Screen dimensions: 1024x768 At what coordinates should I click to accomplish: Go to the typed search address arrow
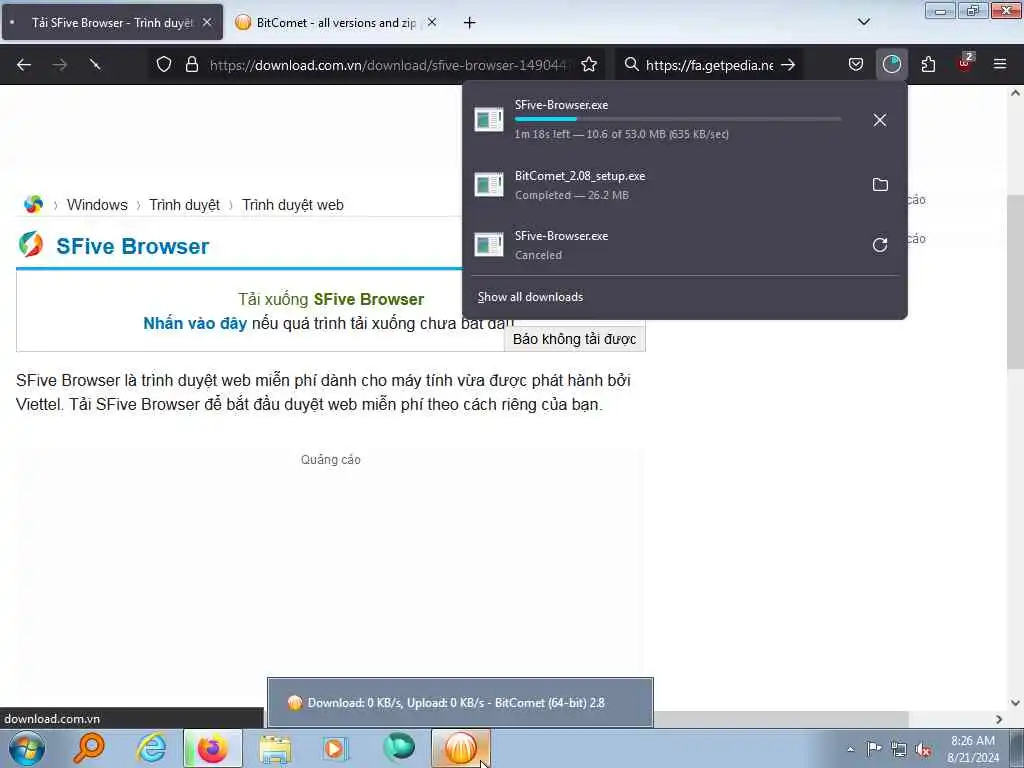point(788,65)
